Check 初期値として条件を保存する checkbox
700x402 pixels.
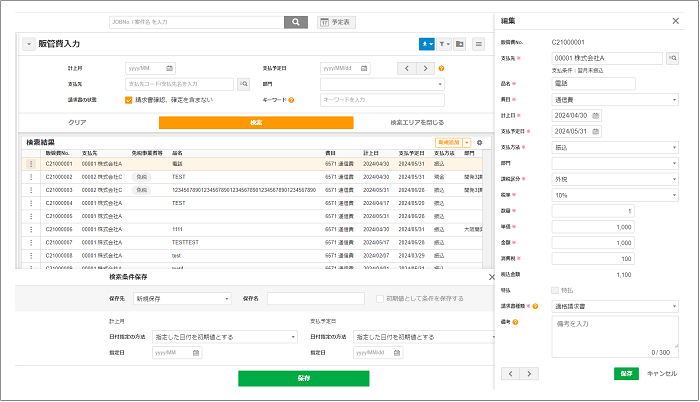coord(379,298)
